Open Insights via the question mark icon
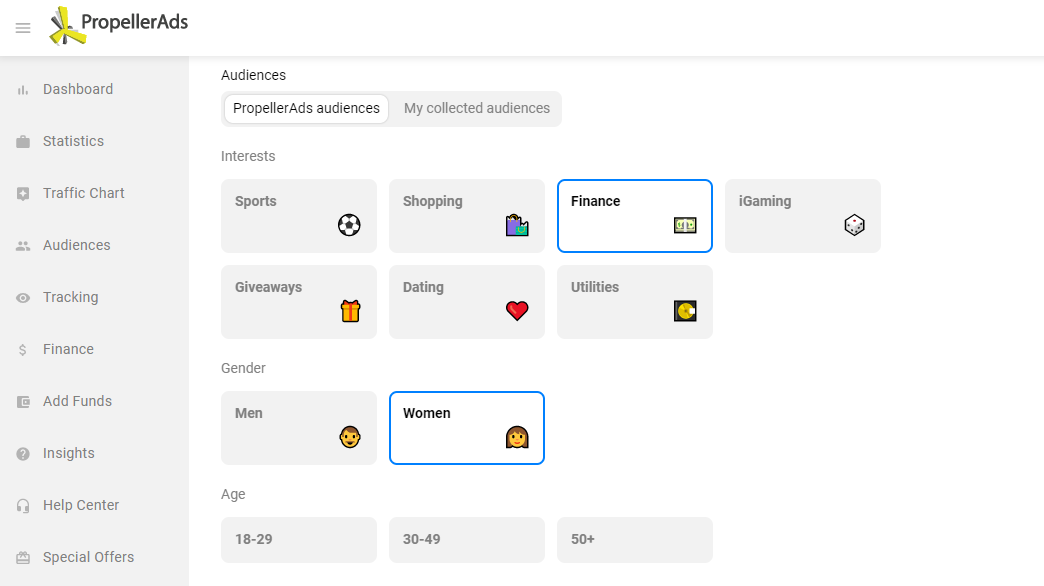Image resolution: width=1044 pixels, height=586 pixels. [21, 453]
